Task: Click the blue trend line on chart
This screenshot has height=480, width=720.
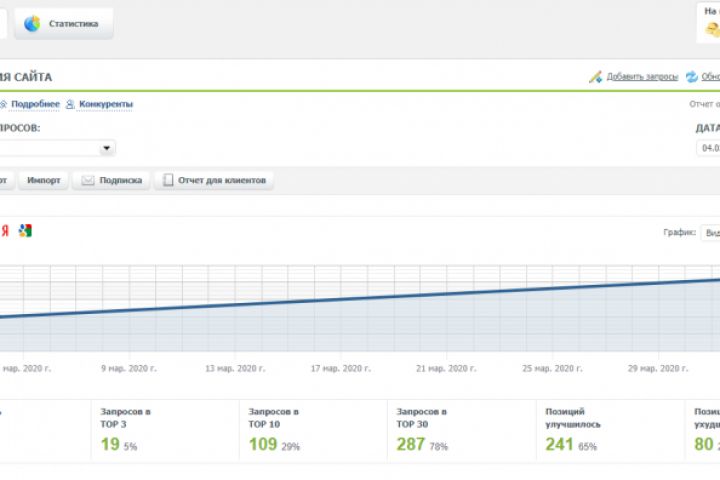Action: [x=360, y=298]
